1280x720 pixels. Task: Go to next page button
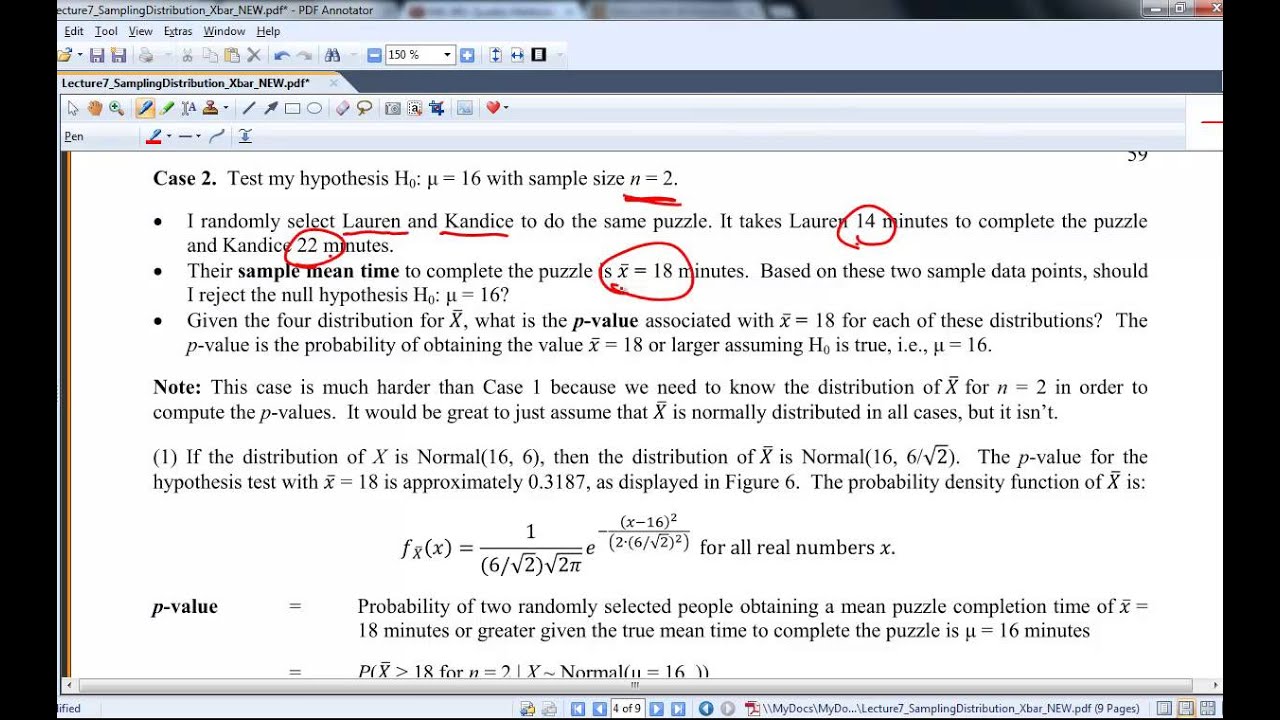point(656,708)
